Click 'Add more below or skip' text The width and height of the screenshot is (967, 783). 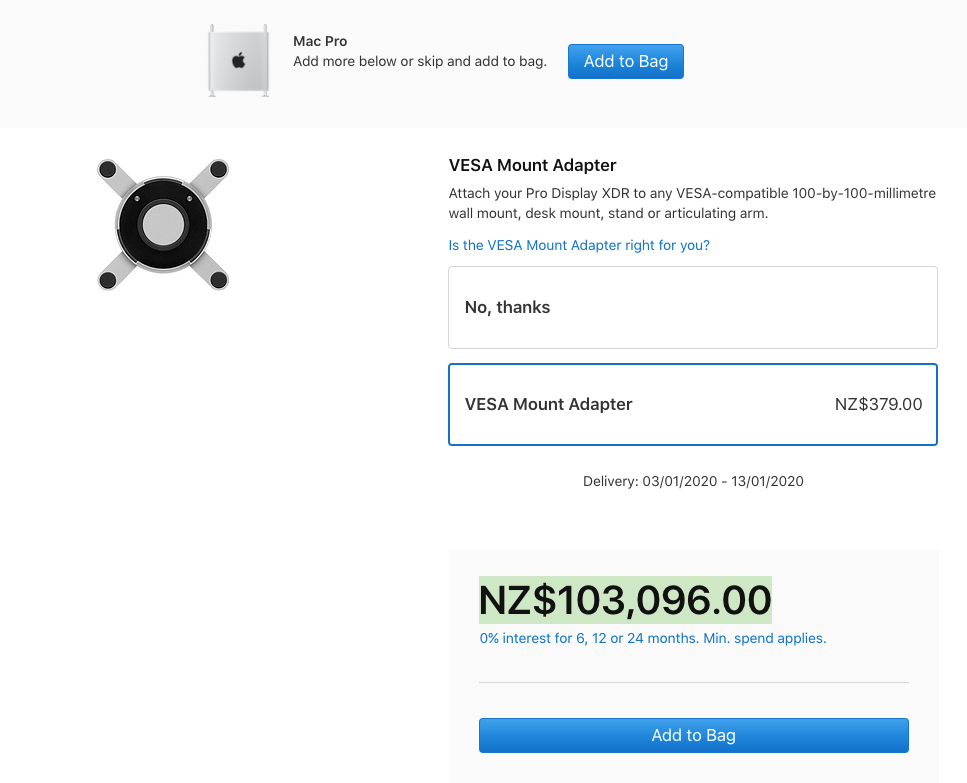[419, 61]
